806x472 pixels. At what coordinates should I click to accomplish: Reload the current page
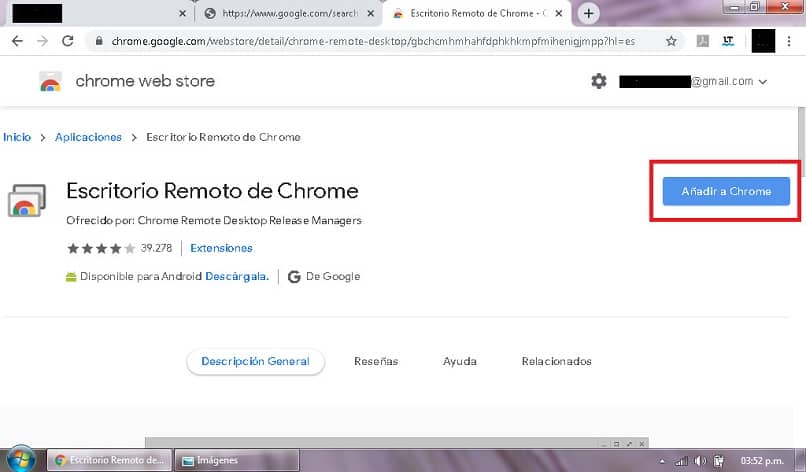tap(68, 41)
